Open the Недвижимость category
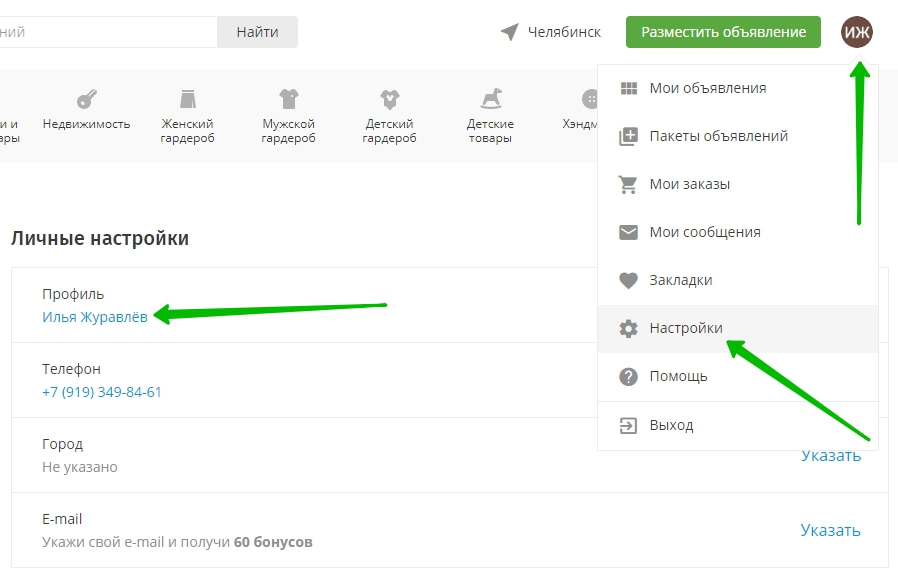The height and width of the screenshot is (574, 898). (87, 112)
